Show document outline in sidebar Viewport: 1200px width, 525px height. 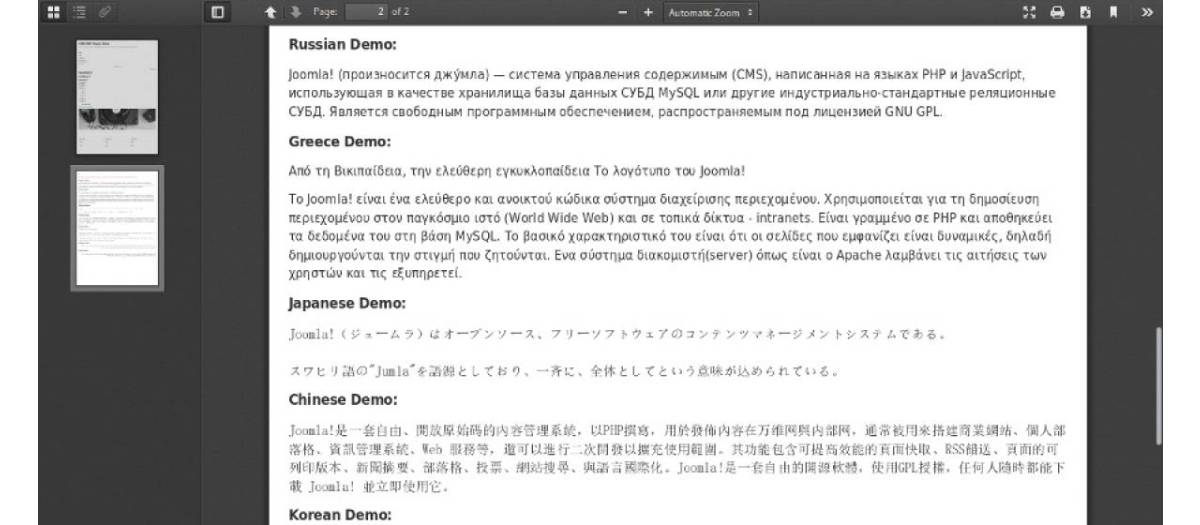(79, 12)
